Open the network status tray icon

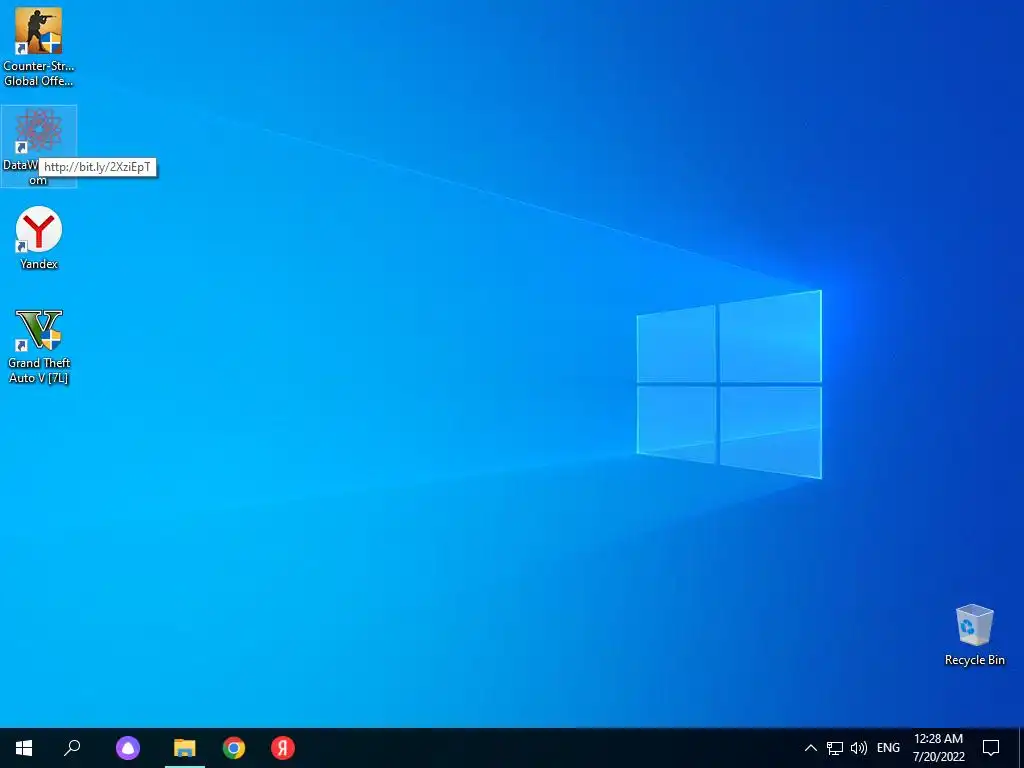[835, 748]
